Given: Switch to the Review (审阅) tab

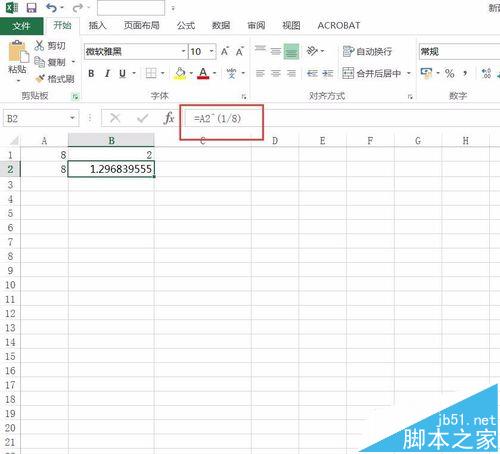Looking at the screenshot, I should 256,25.
